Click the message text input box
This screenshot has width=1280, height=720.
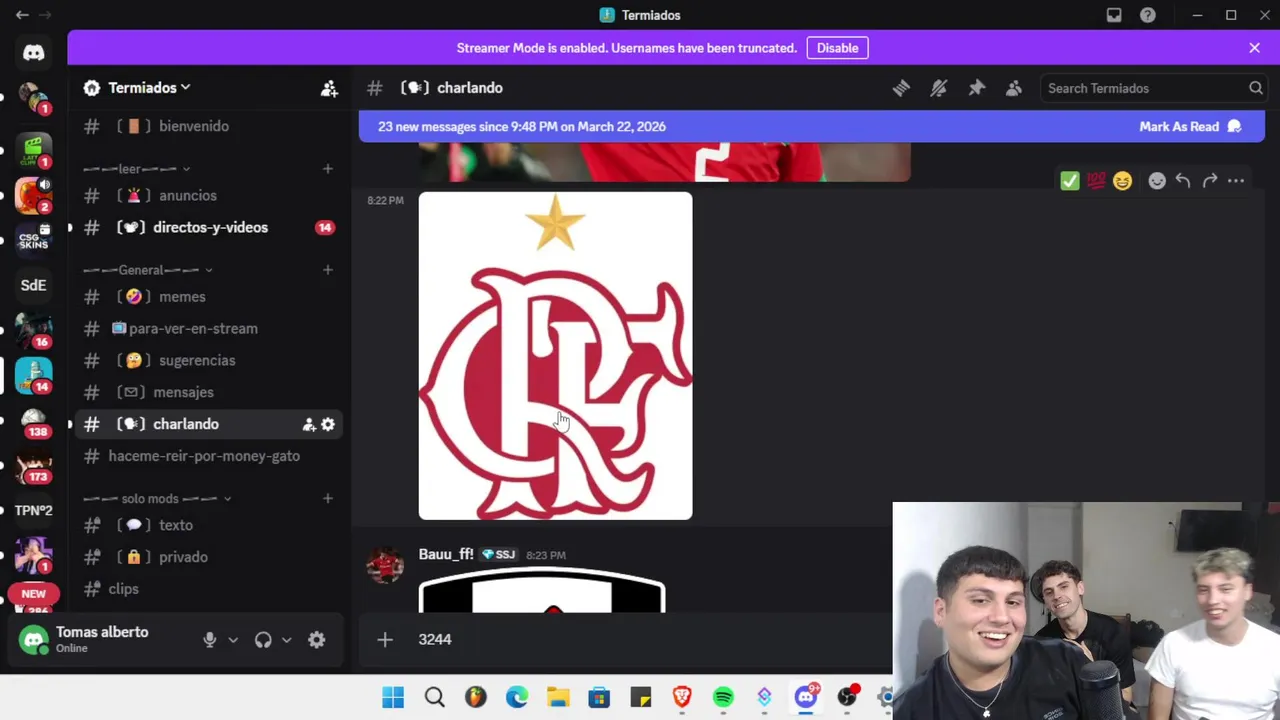click(x=650, y=640)
